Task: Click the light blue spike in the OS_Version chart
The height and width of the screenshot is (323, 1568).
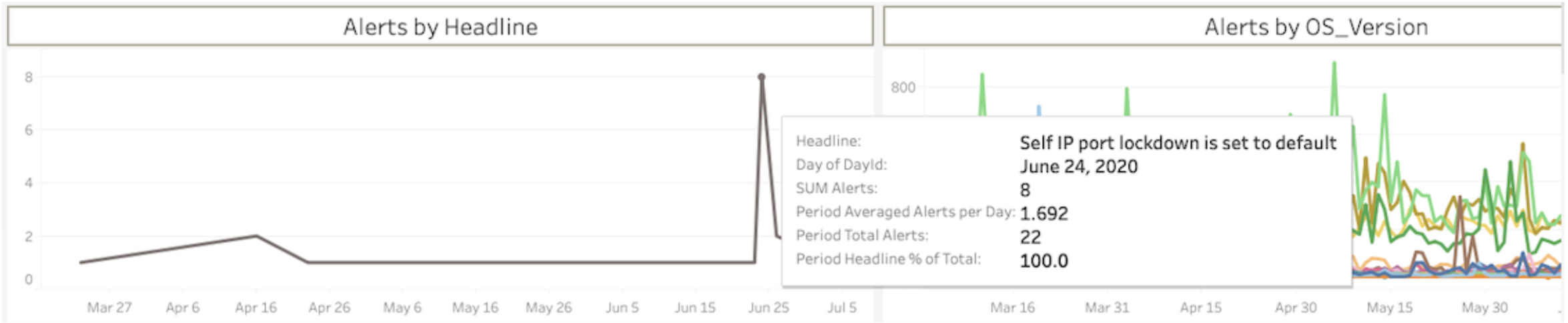Action: [x=1039, y=107]
